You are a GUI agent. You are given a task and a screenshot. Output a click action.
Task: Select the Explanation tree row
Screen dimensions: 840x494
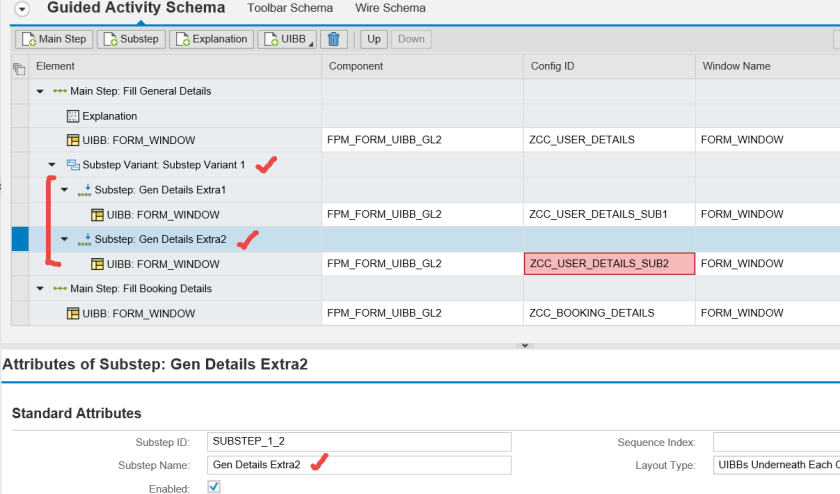(x=175, y=116)
